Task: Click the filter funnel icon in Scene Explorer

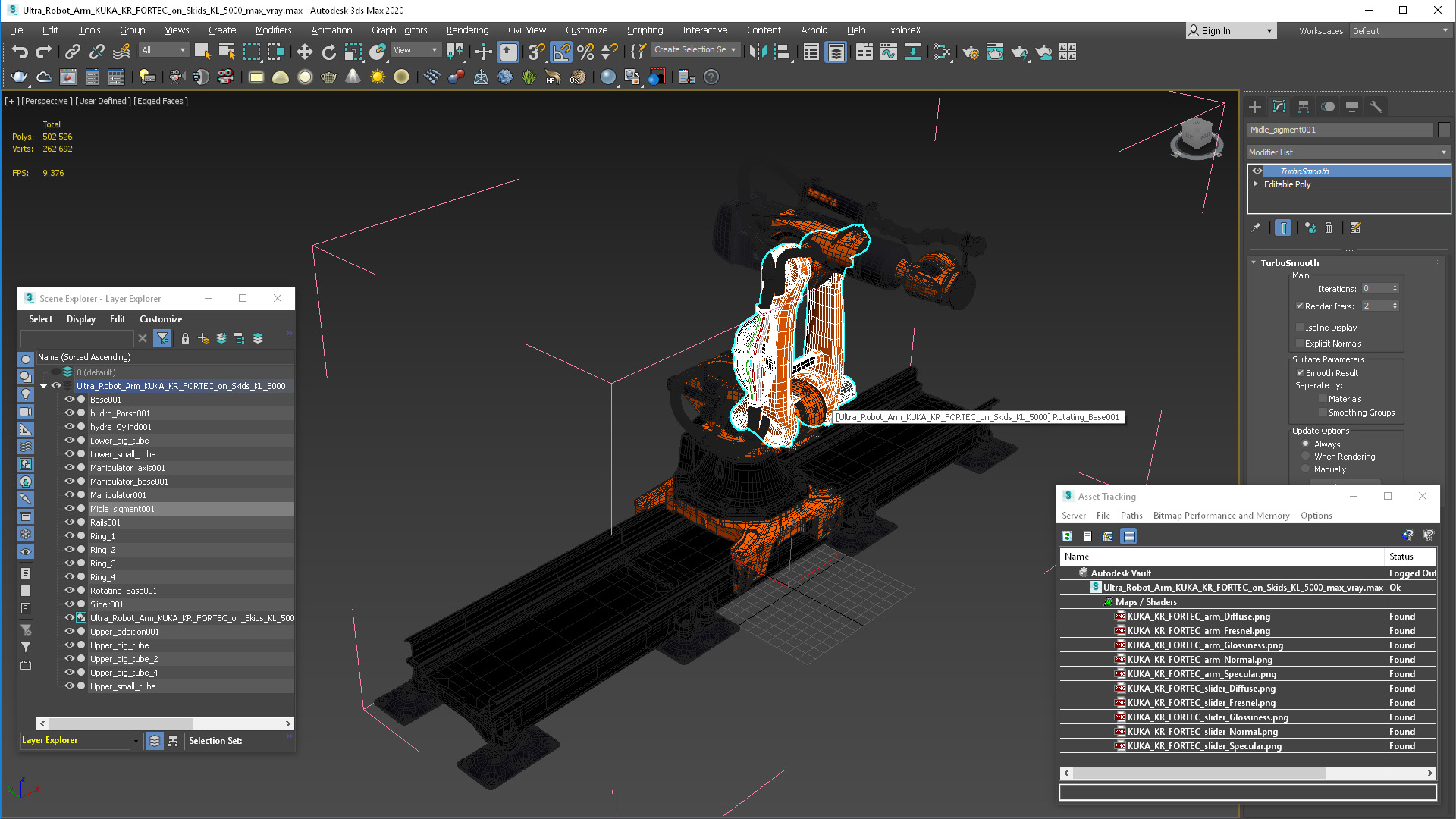Action: point(162,338)
